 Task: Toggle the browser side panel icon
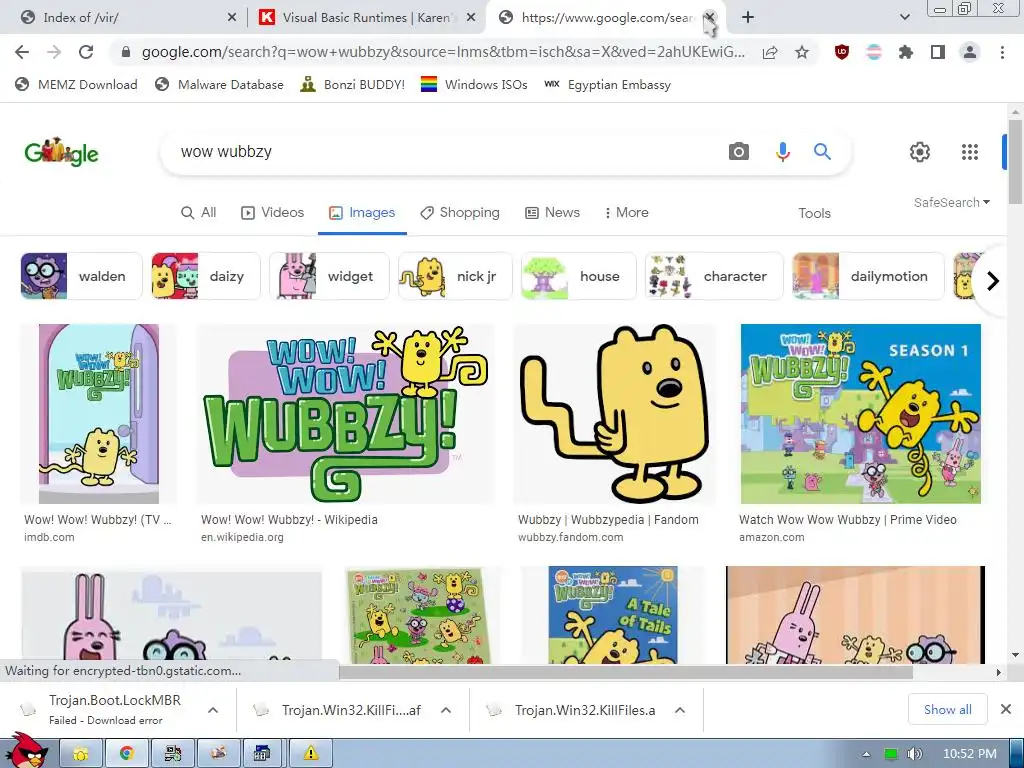(938, 52)
